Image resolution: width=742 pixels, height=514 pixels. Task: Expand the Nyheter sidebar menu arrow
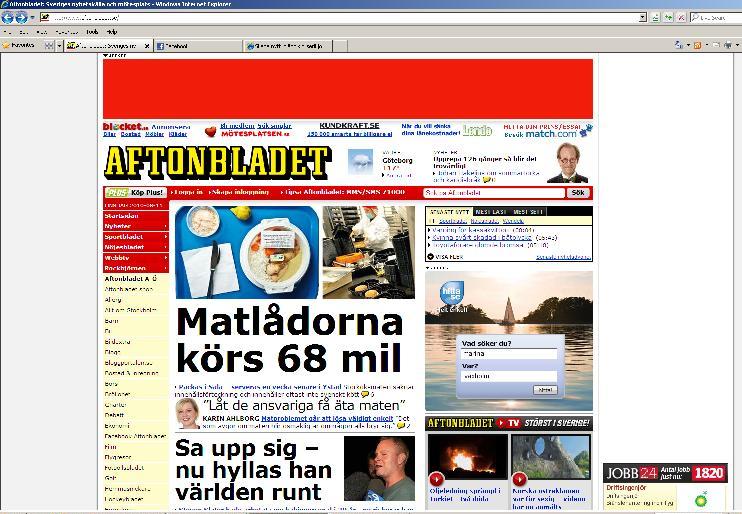[x=164, y=226]
